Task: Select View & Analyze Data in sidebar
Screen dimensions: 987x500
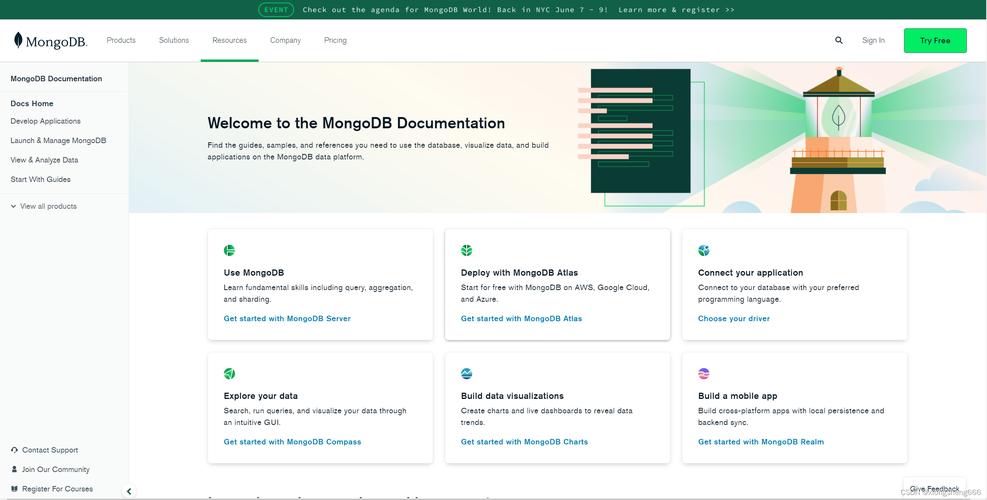Action: click(x=44, y=160)
